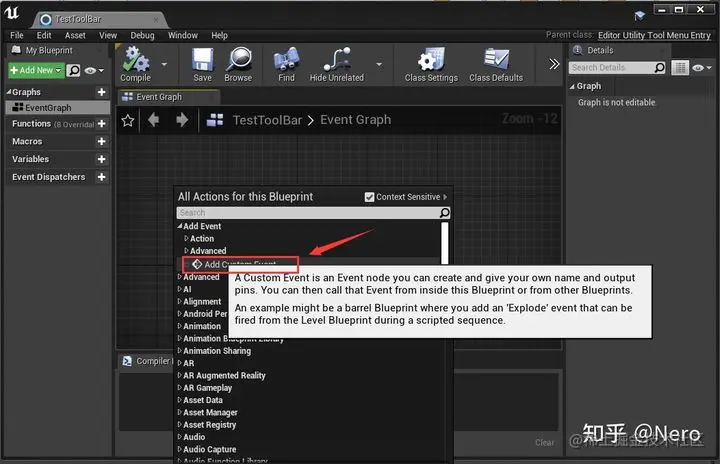Image resolution: width=720 pixels, height=464 pixels.
Task: Expand the Context Sensitive options arrow
Action: (445, 197)
